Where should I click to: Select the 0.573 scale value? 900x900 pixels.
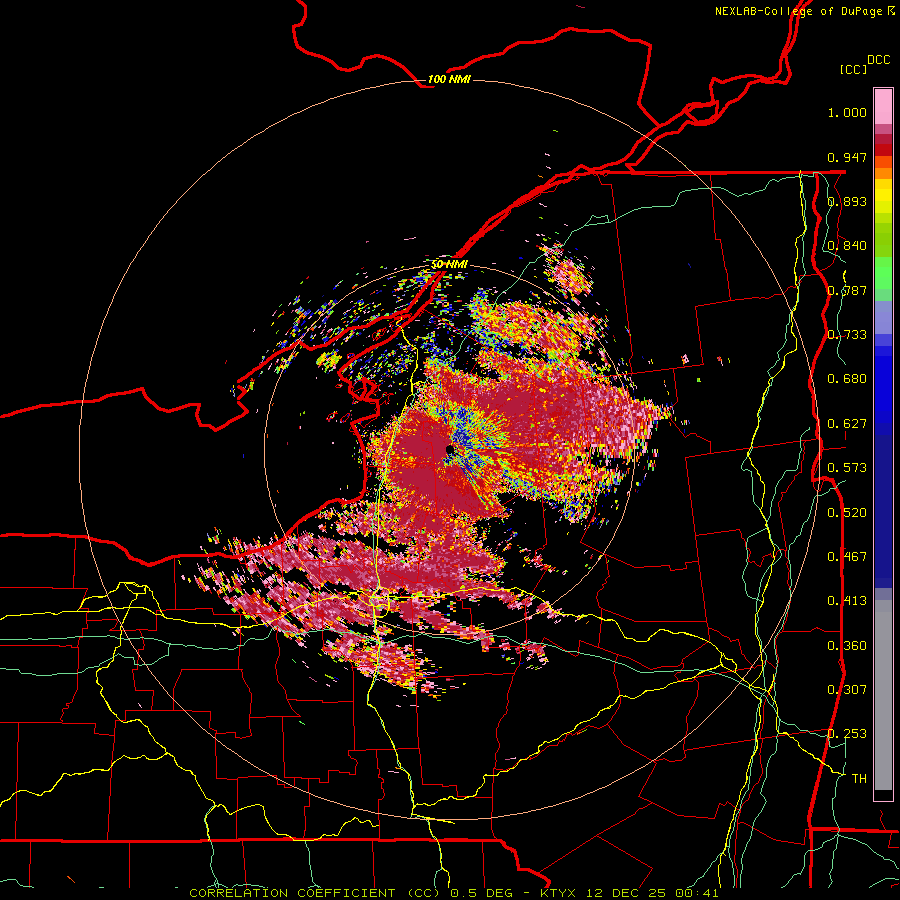pos(847,468)
